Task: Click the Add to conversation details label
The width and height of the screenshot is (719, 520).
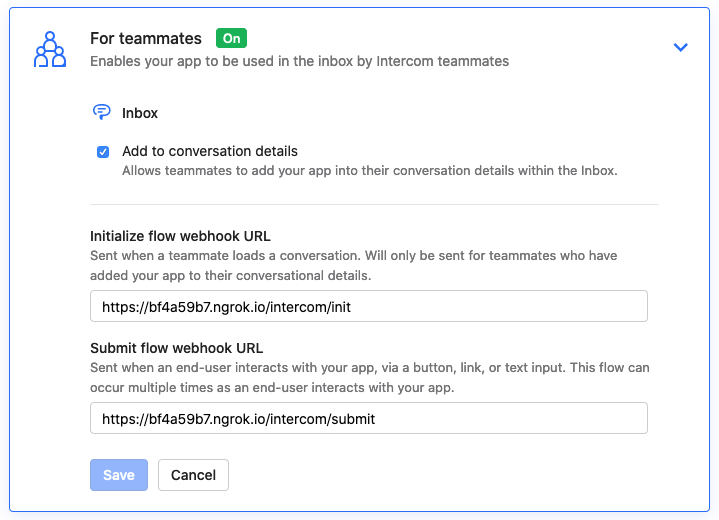Action: pyautogui.click(x=210, y=152)
